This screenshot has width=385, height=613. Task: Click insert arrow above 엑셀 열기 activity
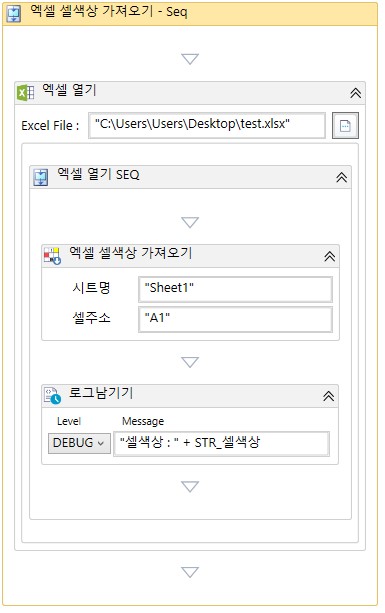click(190, 59)
